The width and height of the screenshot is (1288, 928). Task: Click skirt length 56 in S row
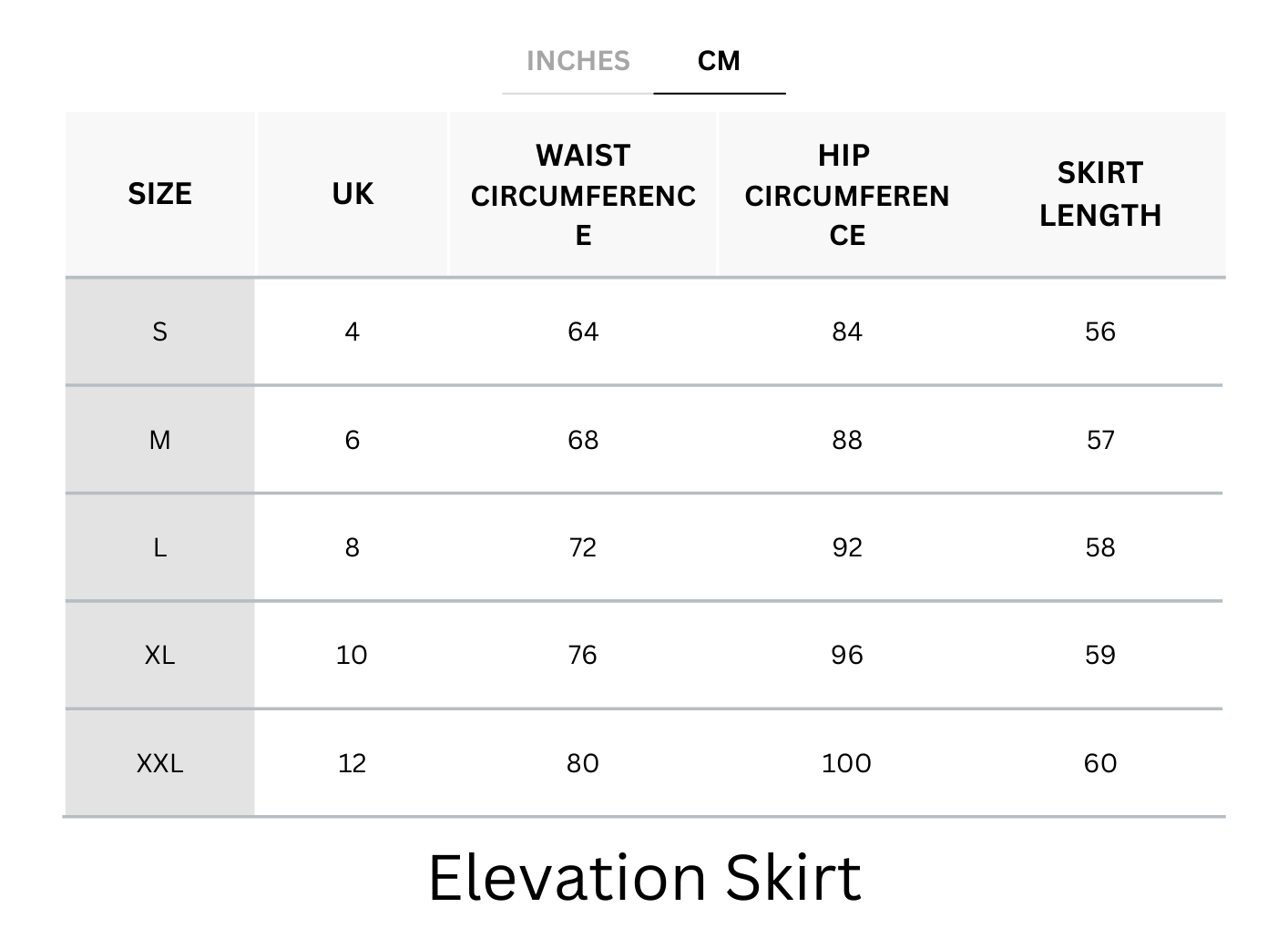click(x=1099, y=331)
